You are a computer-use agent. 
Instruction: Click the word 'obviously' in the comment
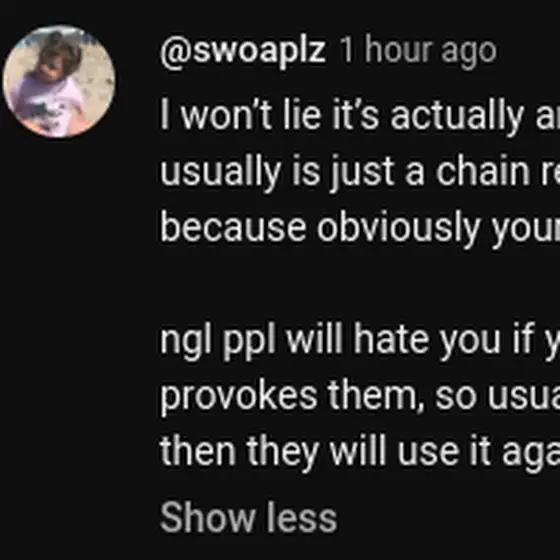click(398, 228)
